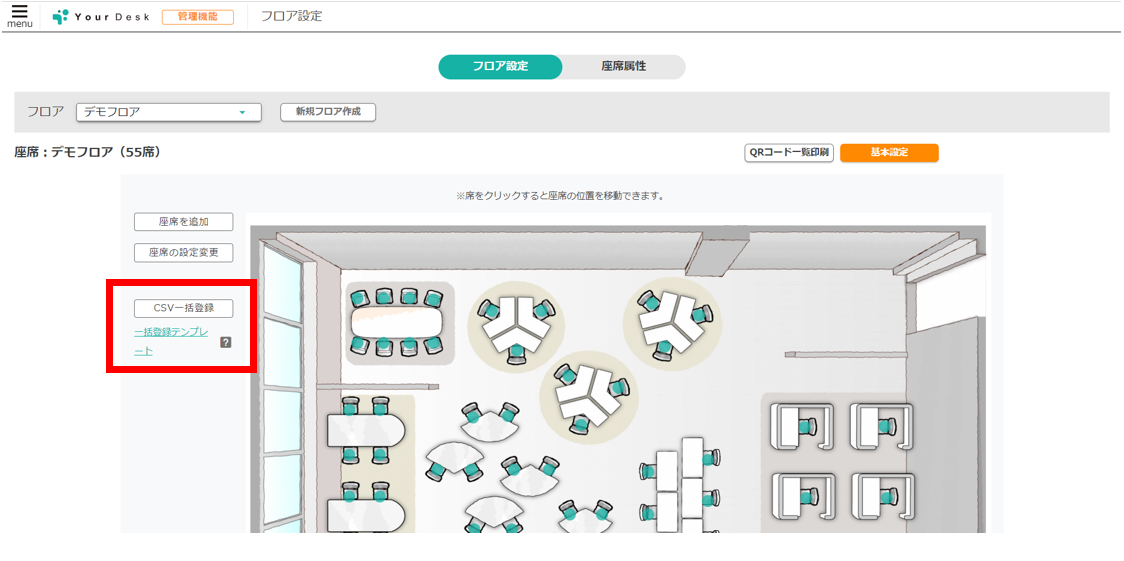The image size is (1124, 561).
Task: Click 新規フロア作成 button
Action: coord(328,112)
